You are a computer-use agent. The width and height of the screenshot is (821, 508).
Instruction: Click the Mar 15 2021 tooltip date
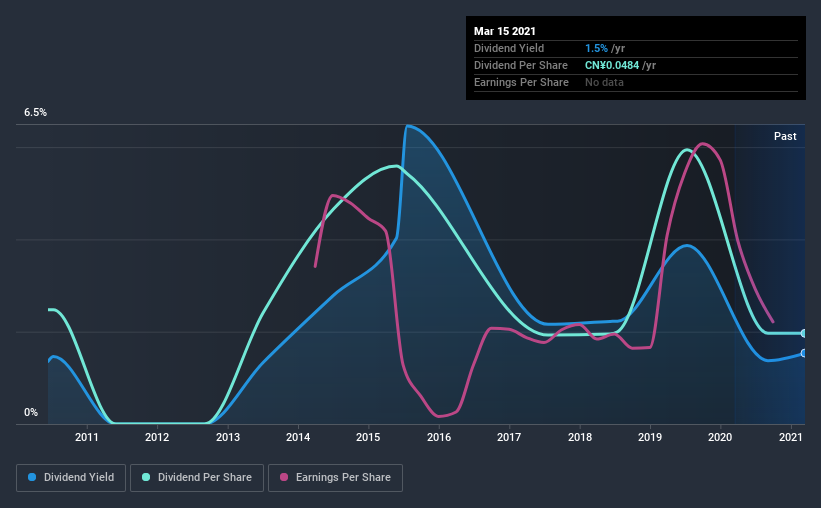[505, 31]
